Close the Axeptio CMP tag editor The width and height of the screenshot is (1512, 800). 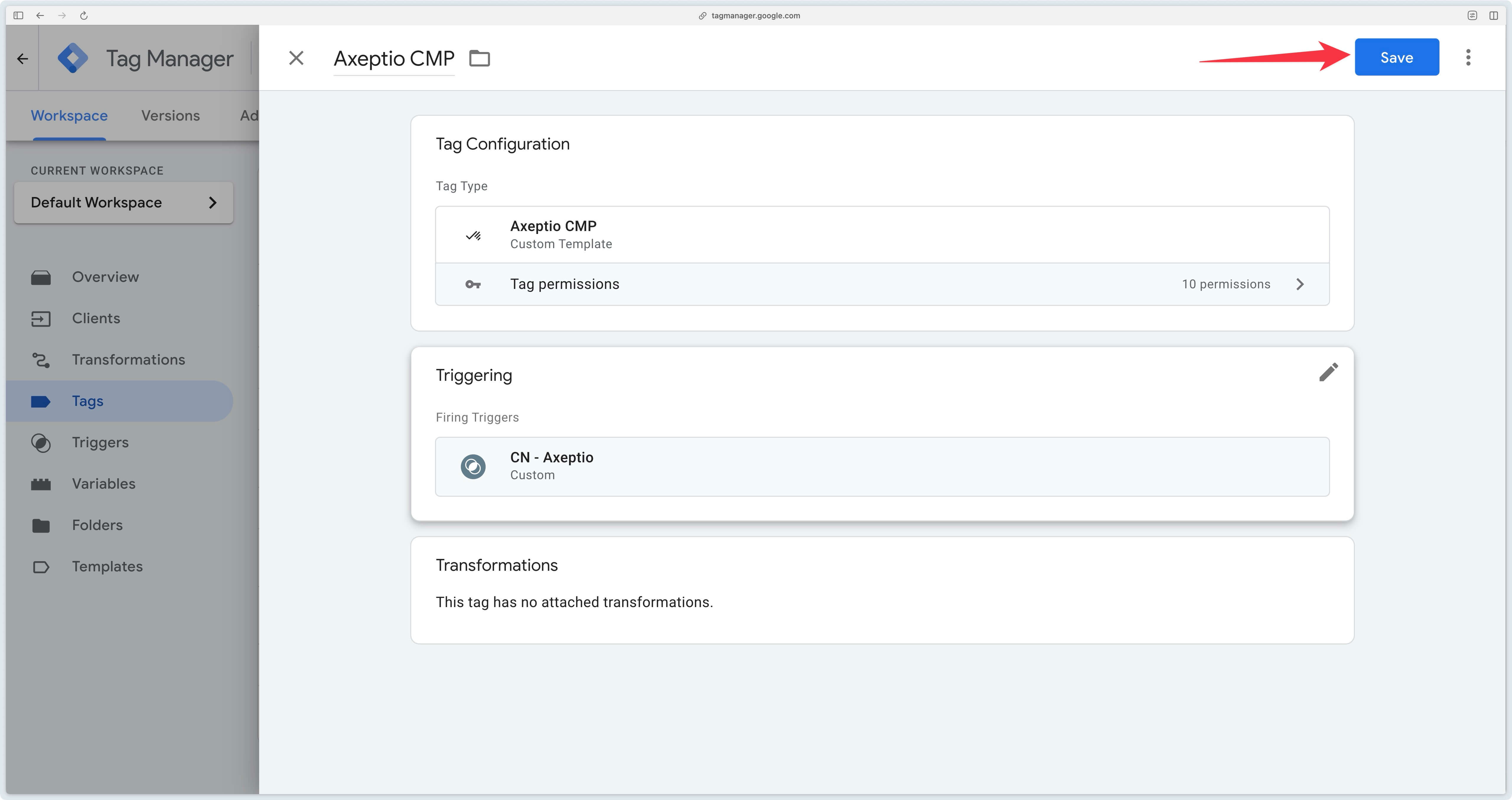tap(296, 58)
